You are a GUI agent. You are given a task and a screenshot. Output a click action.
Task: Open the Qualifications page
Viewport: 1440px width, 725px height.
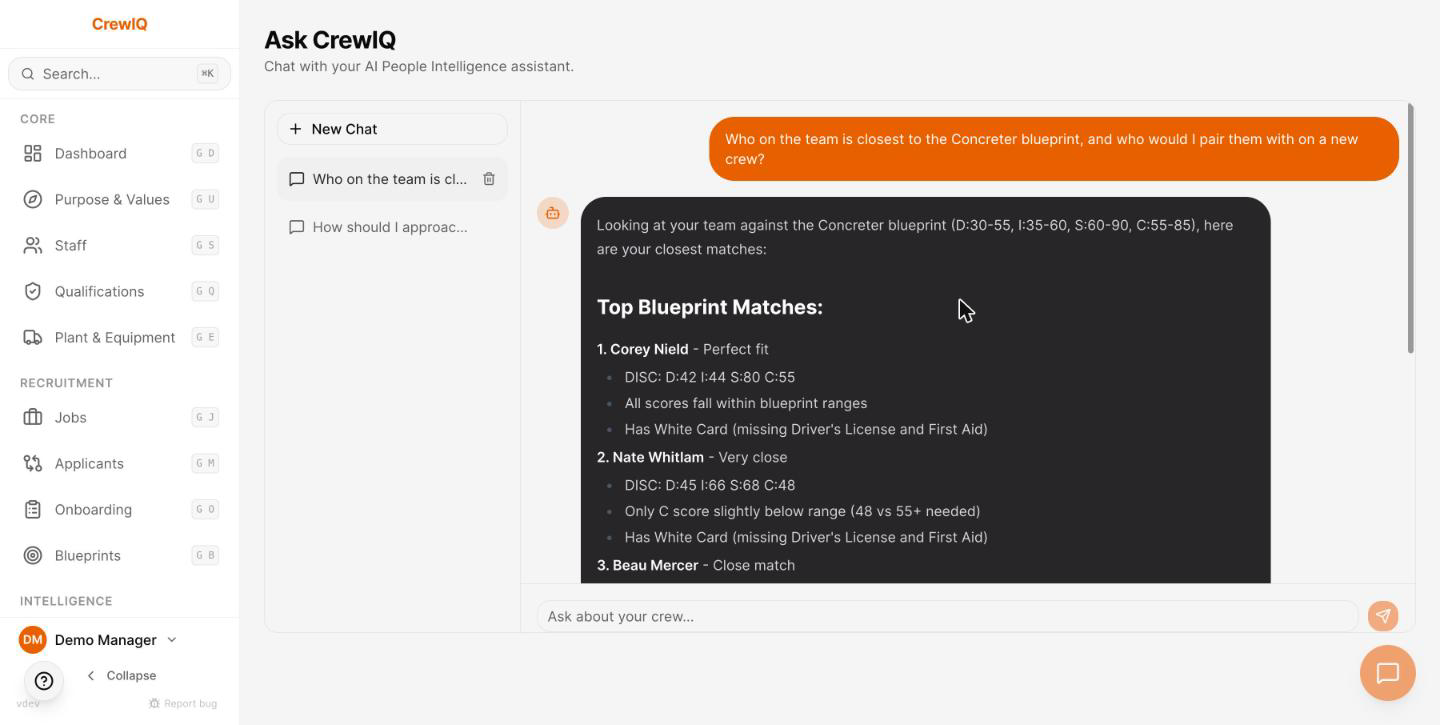[119, 291]
